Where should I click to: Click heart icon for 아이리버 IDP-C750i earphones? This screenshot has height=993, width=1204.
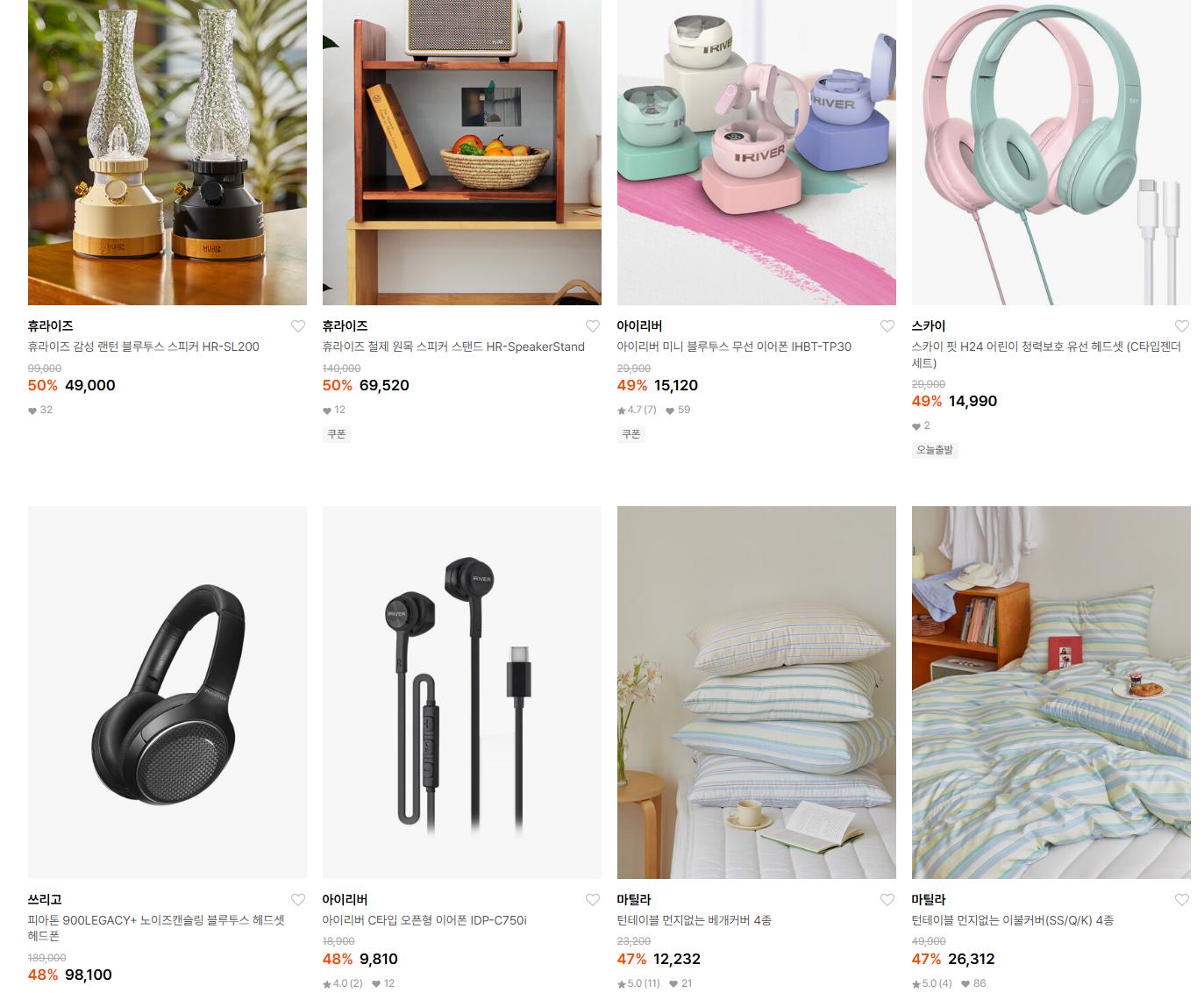tap(593, 900)
